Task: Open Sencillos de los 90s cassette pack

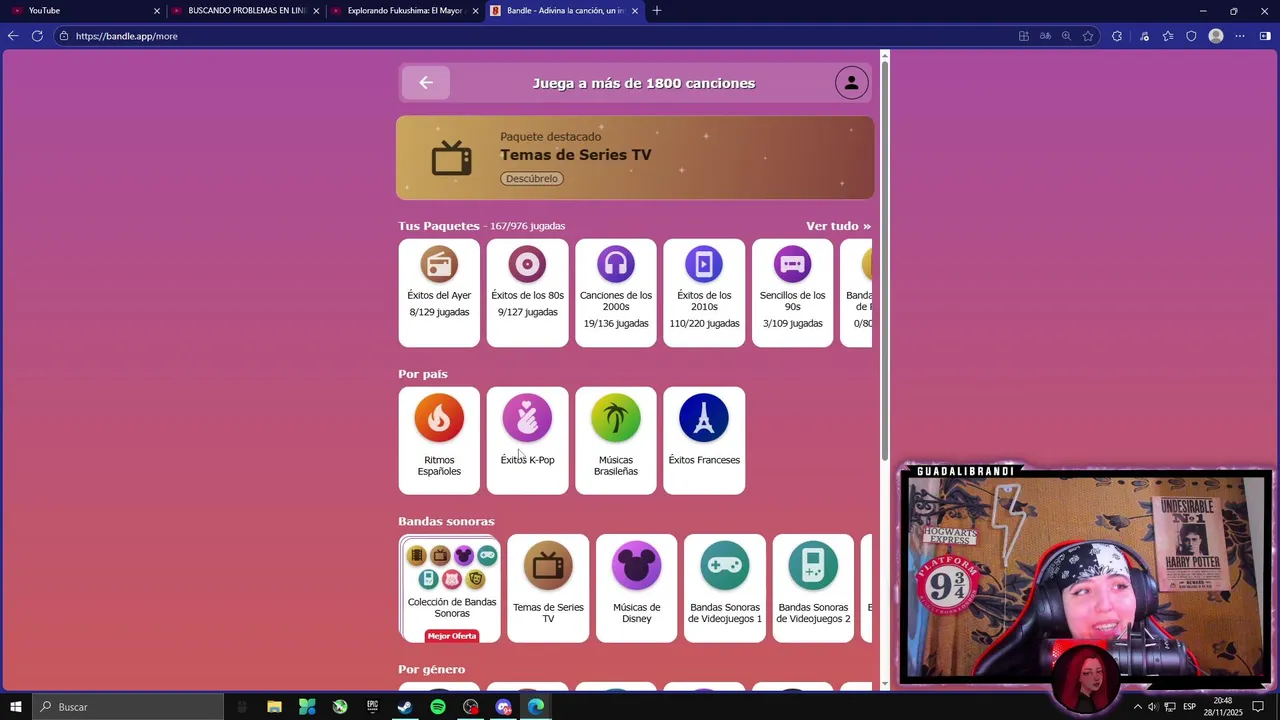Action: (792, 293)
